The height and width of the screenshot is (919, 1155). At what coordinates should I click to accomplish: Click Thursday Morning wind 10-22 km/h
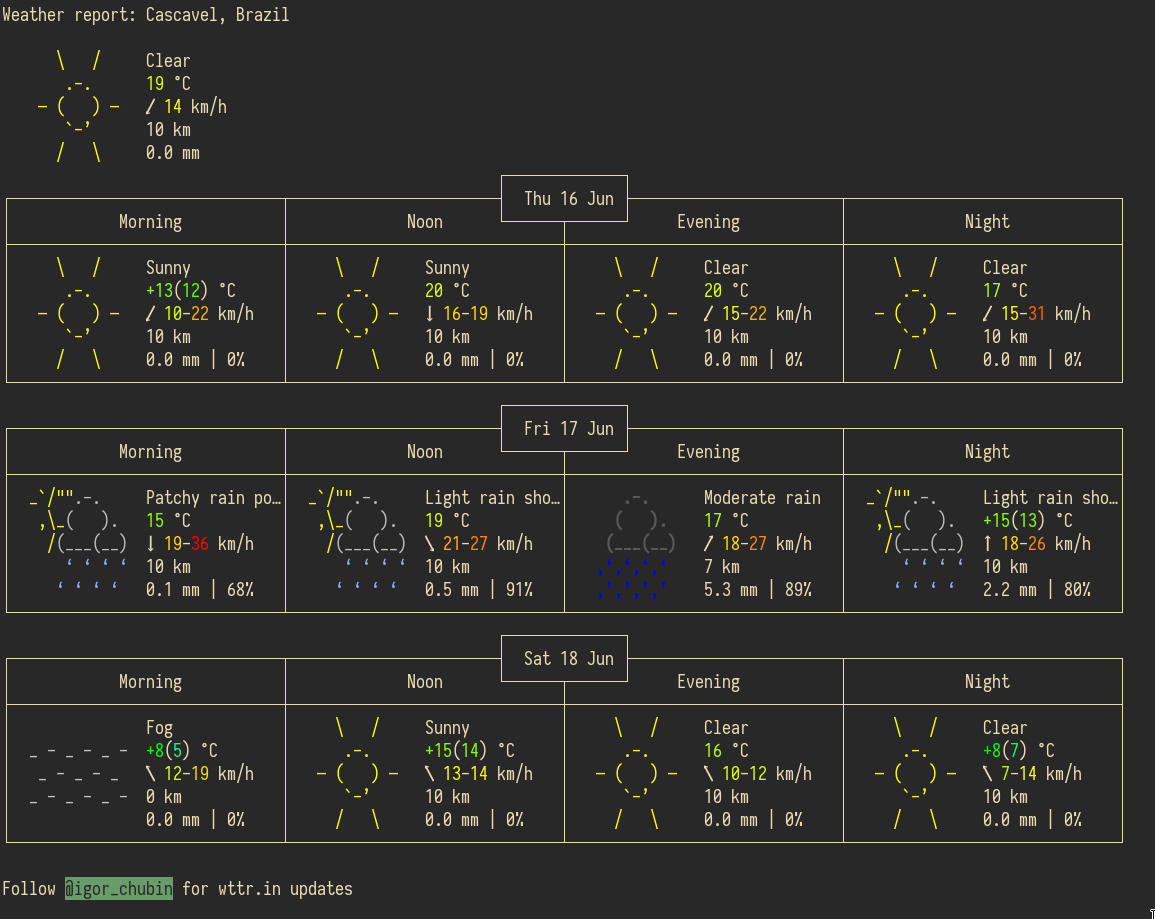pos(200,314)
